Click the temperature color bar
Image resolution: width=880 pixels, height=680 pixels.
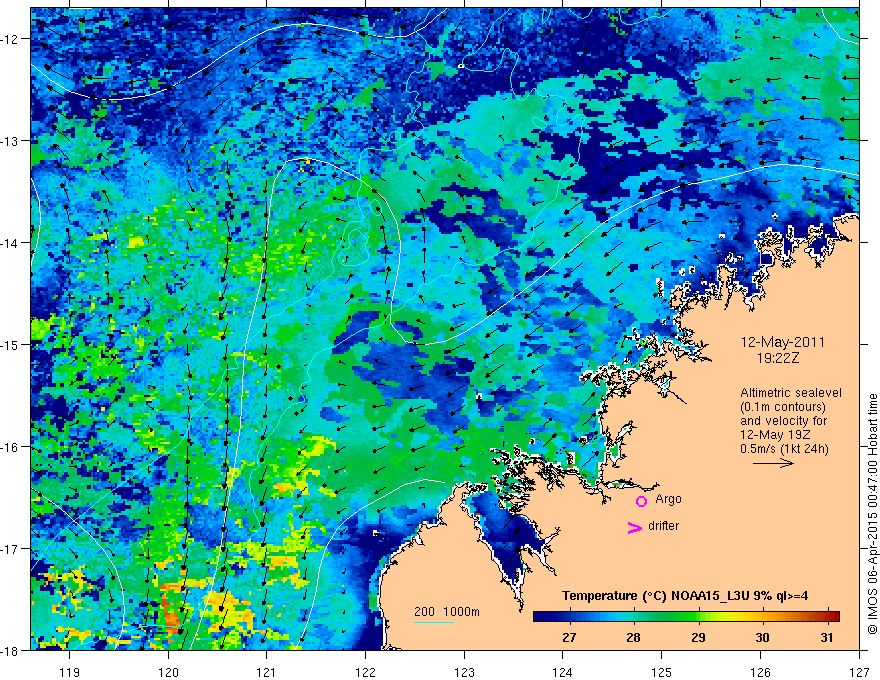point(686,617)
